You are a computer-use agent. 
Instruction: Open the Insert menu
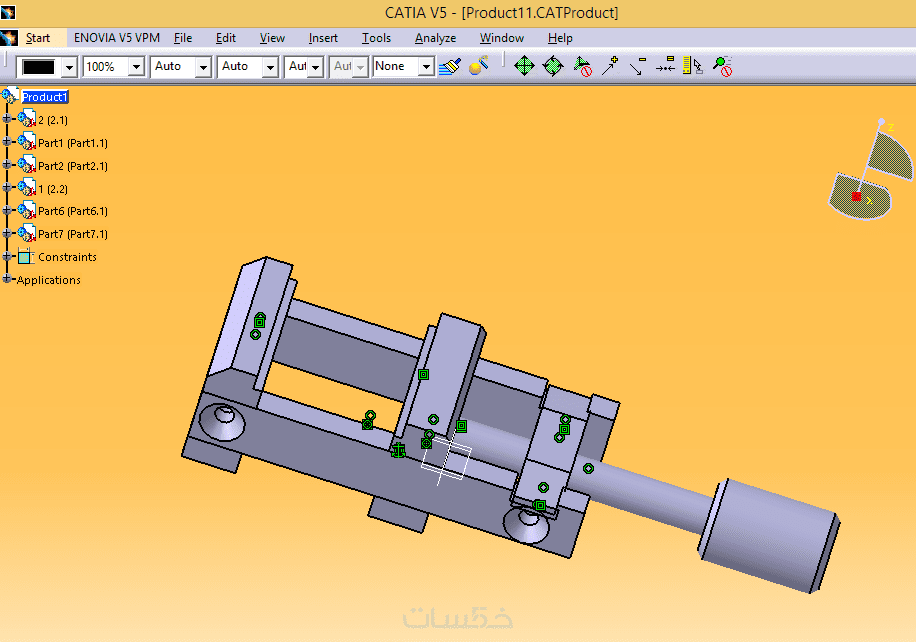pyautogui.click(x=323, y=38)
